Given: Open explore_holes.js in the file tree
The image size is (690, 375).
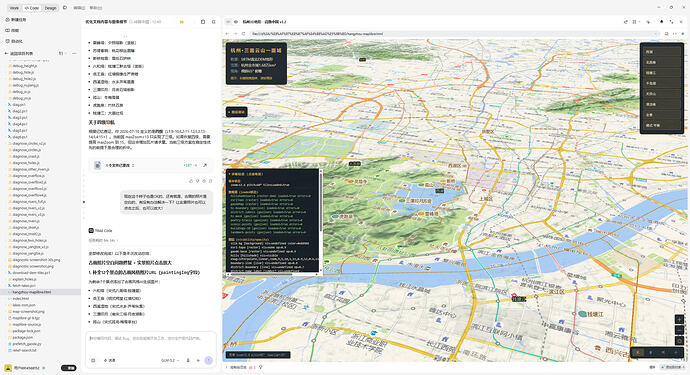Looking at the screenshot, I should (x=22, y=279).
